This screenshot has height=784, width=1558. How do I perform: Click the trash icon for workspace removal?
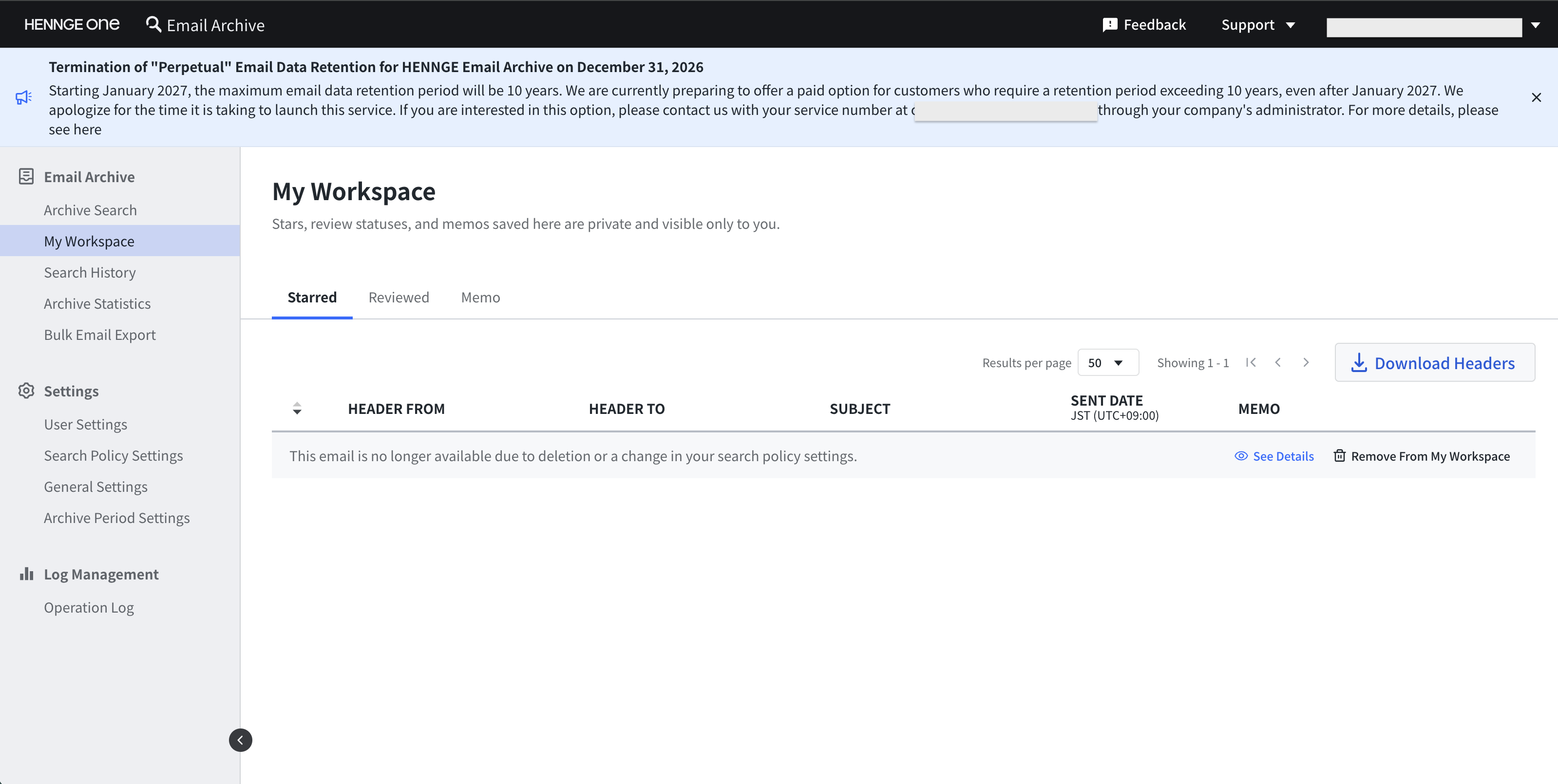click(1340, 455)
